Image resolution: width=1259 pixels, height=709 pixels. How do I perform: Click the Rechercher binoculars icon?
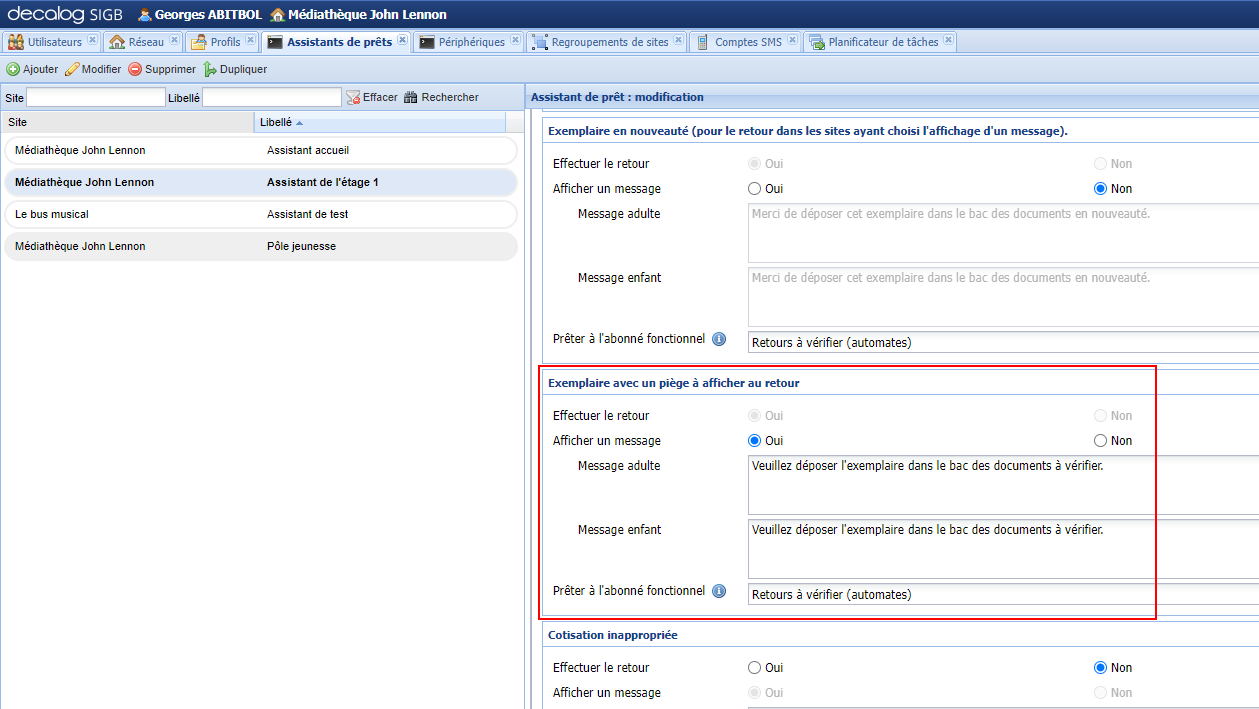410,98
